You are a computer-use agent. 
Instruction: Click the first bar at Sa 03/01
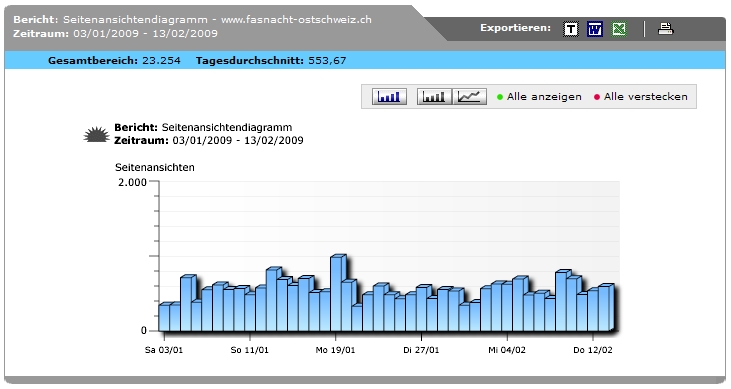coord(164,317)
